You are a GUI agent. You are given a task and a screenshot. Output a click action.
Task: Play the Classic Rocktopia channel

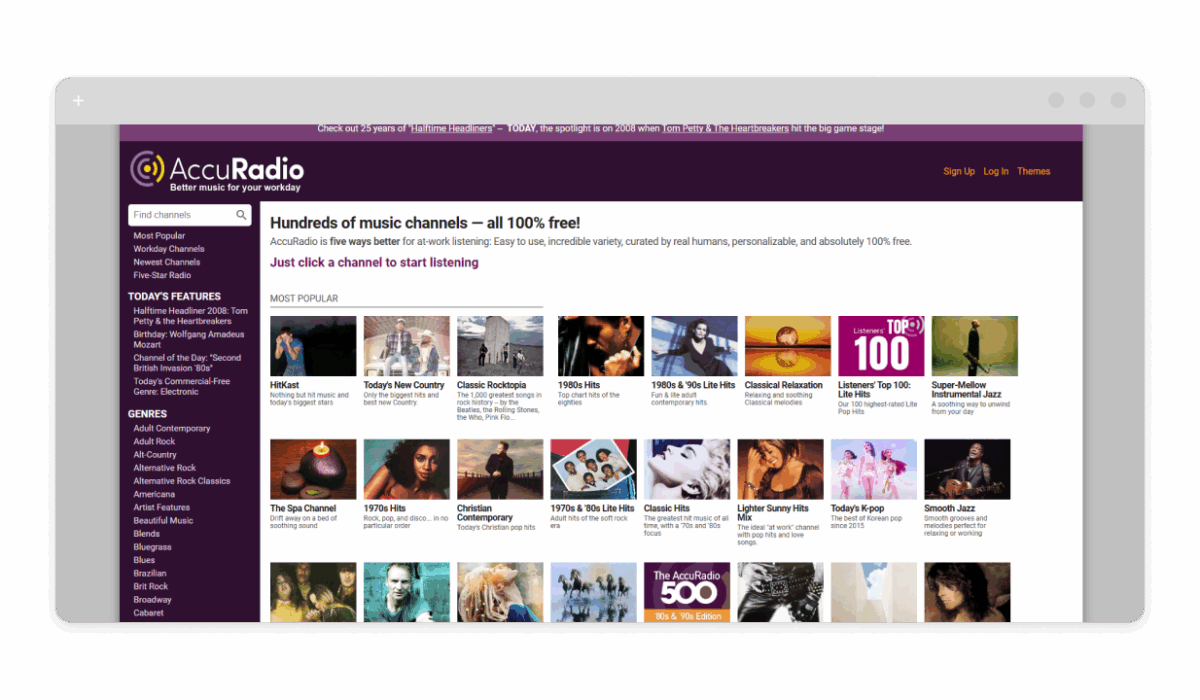(500, 346)
